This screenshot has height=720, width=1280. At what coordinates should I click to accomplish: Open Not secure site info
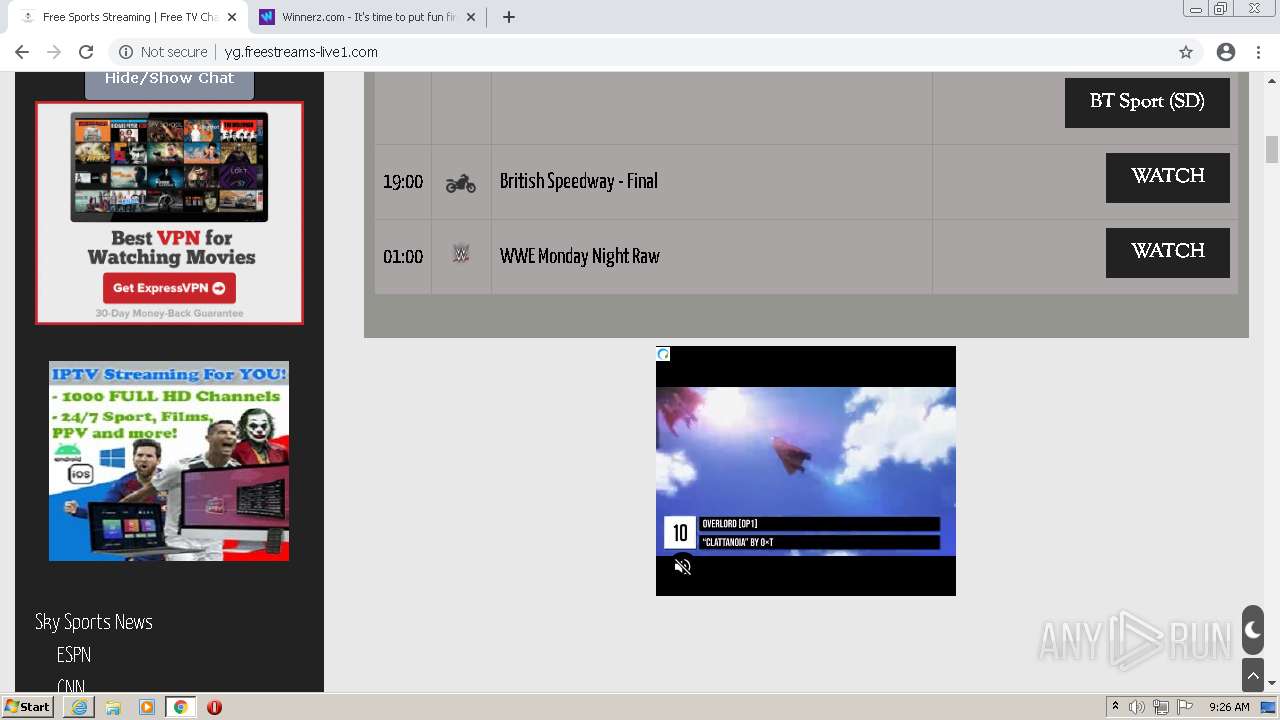[163, 52]
